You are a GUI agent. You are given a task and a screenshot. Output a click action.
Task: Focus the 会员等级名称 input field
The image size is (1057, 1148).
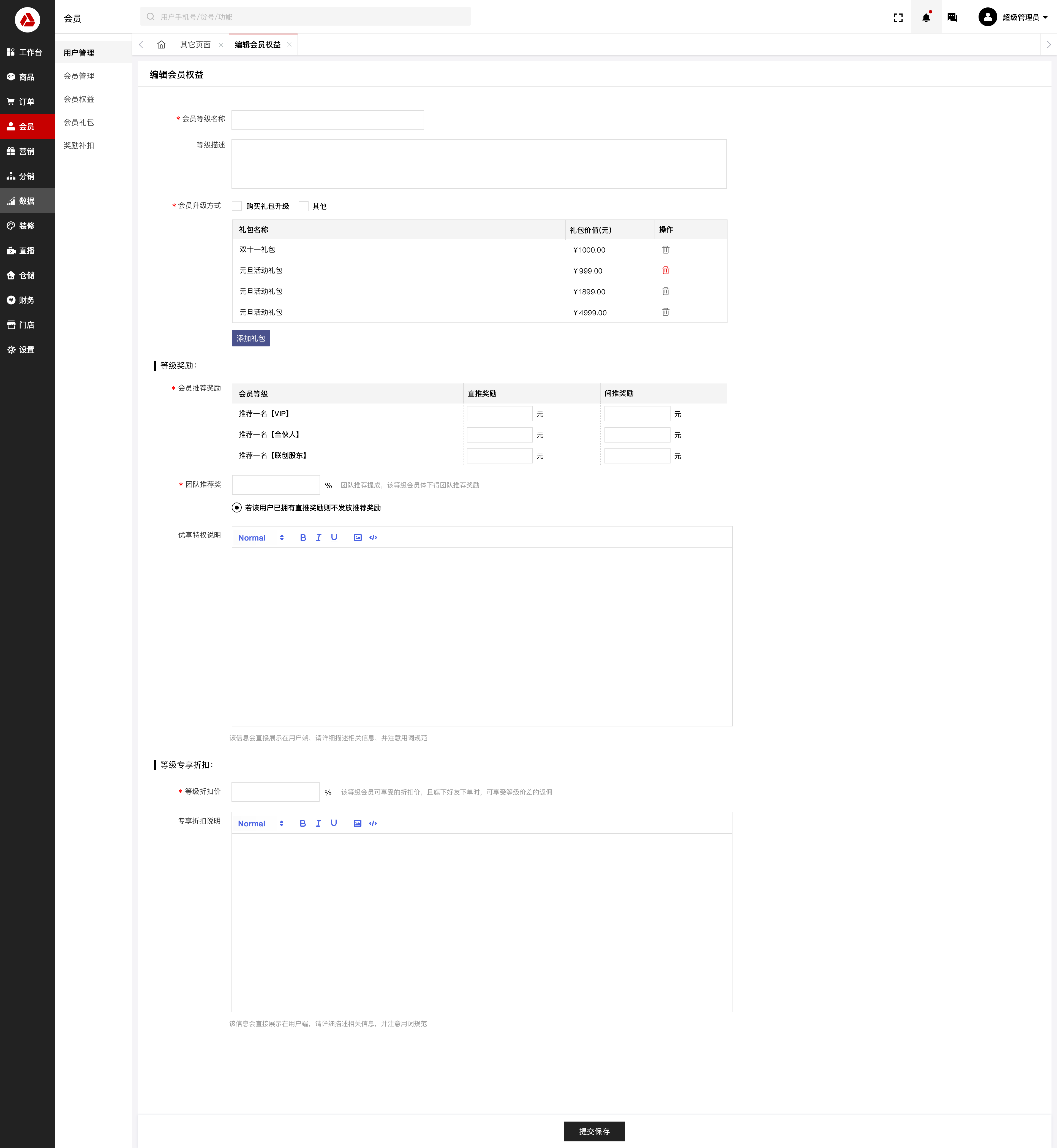coord(327,120)
